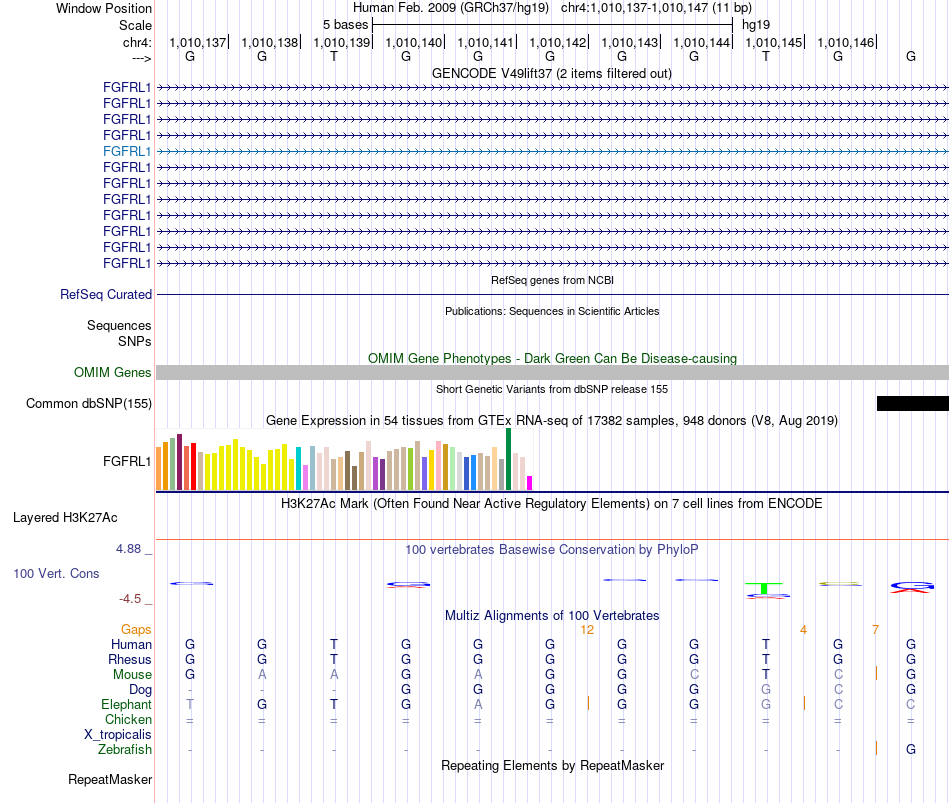
Task: Click the gray OMIM Genes item bar
Action: tap(552, 373)
